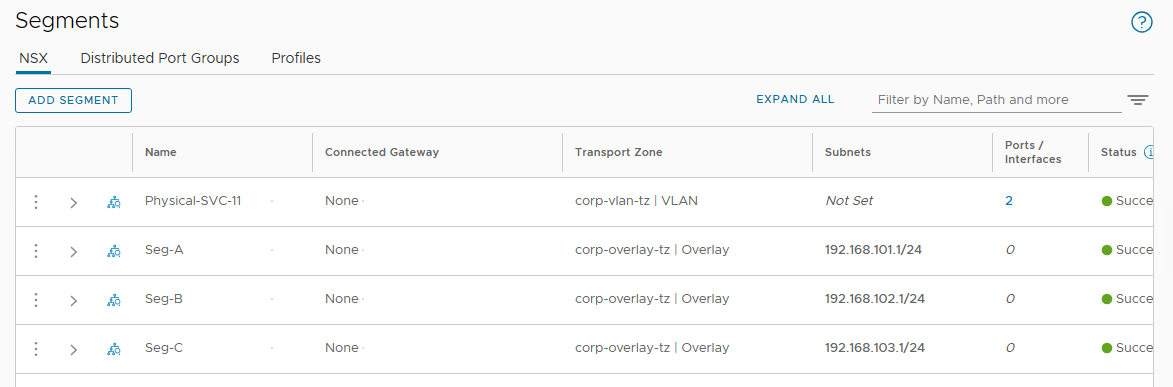The width and height of the screenshot is (1173, 387).
Task: View topology icon for Seg-A
Action: [x=114, y=252]
